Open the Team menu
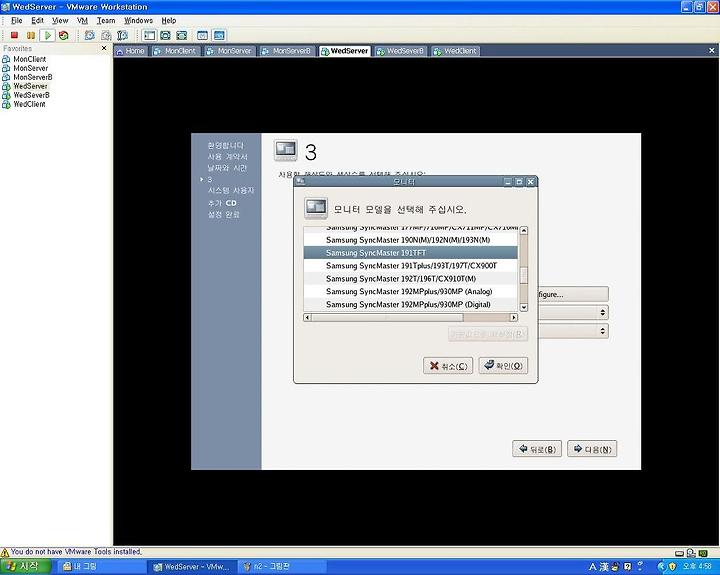 [106, 20]
